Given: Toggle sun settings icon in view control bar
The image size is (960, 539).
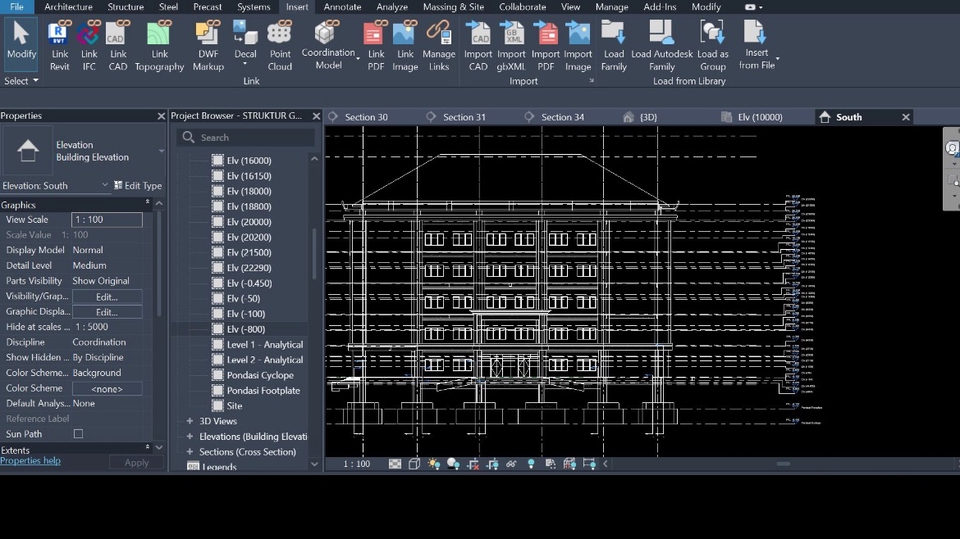Looking at the screenshot, I should (x=433, y=464).
